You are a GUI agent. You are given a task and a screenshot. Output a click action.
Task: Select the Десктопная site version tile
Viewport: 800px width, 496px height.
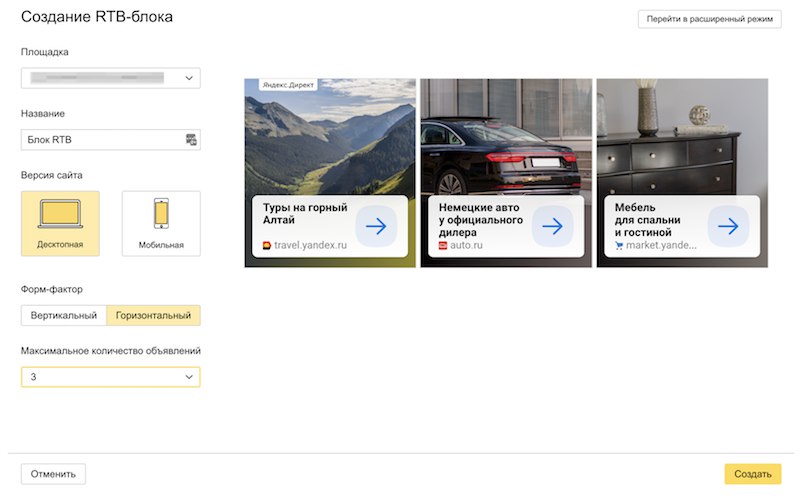coord(60,224)
